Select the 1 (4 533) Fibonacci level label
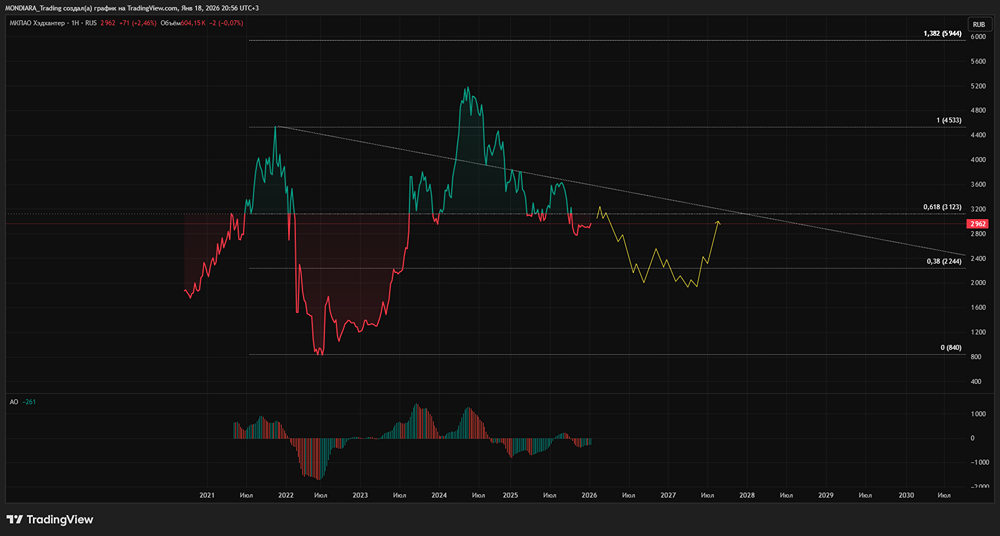The image size is (1000, 536). click(x=948, y=120)
